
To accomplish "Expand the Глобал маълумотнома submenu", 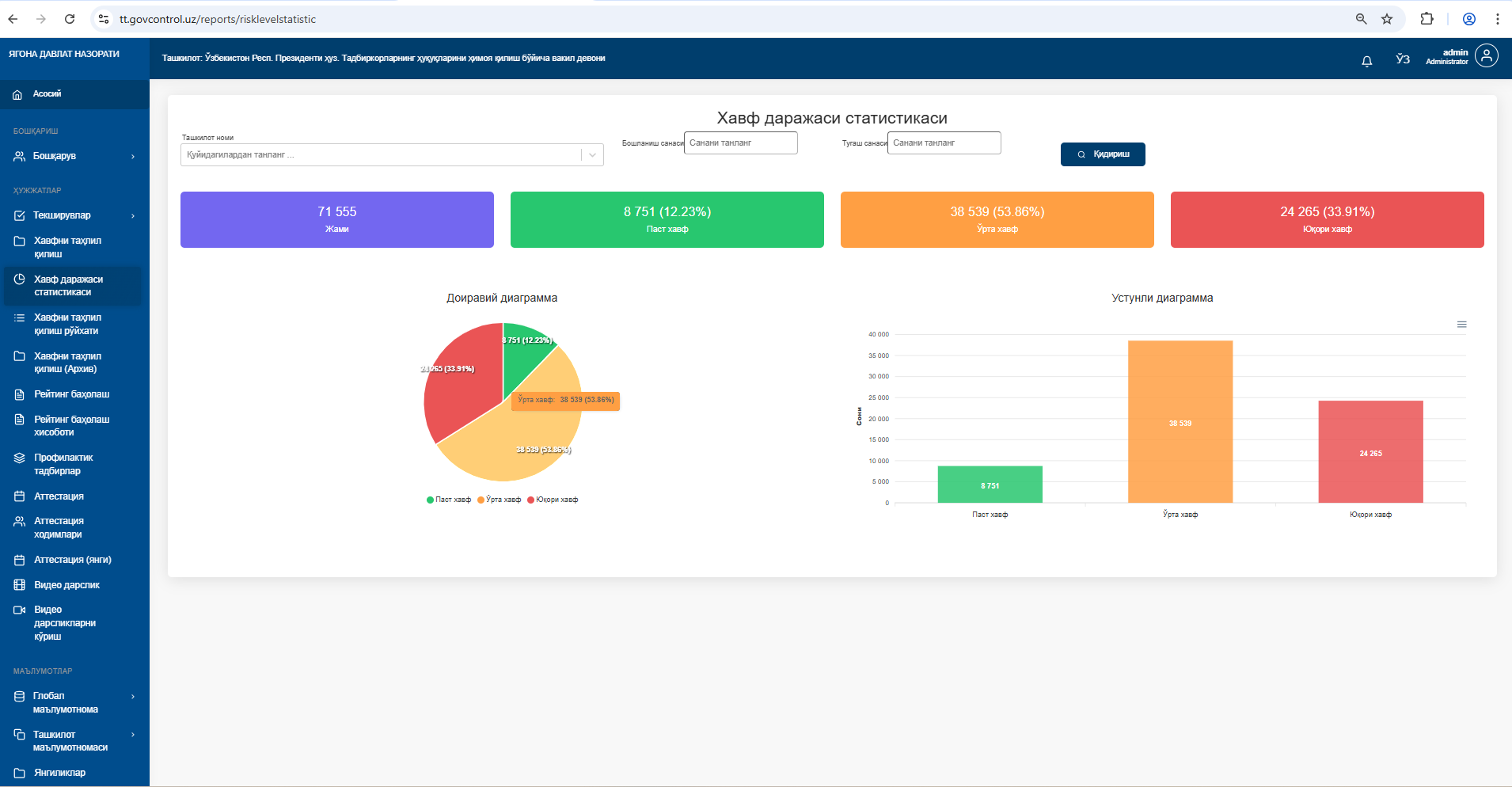I will click(74, 702).
